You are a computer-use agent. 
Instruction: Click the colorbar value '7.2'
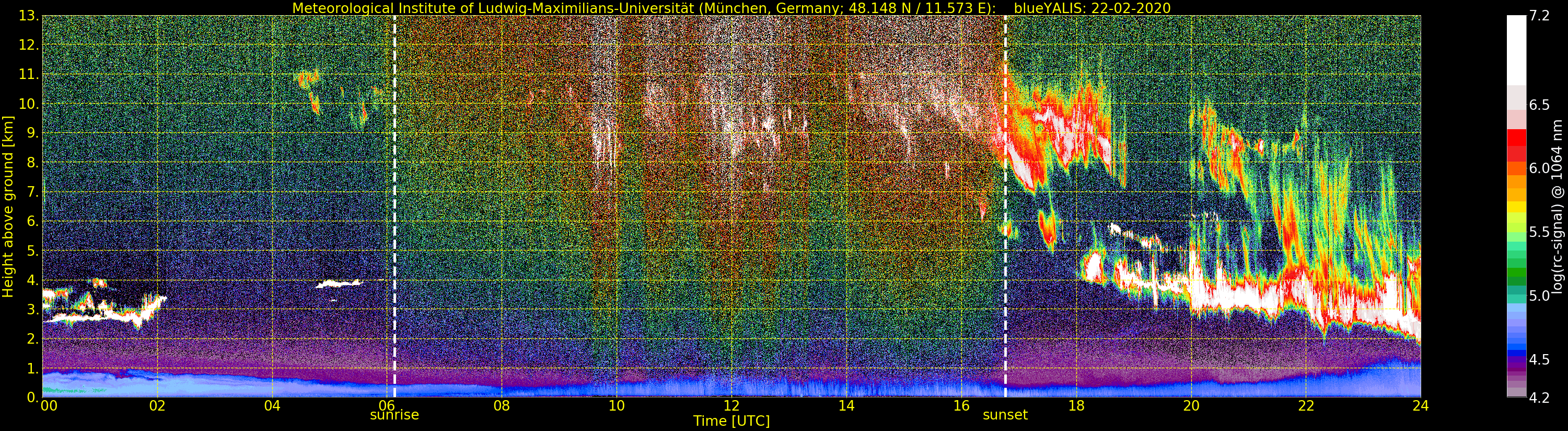point(1539,16)
